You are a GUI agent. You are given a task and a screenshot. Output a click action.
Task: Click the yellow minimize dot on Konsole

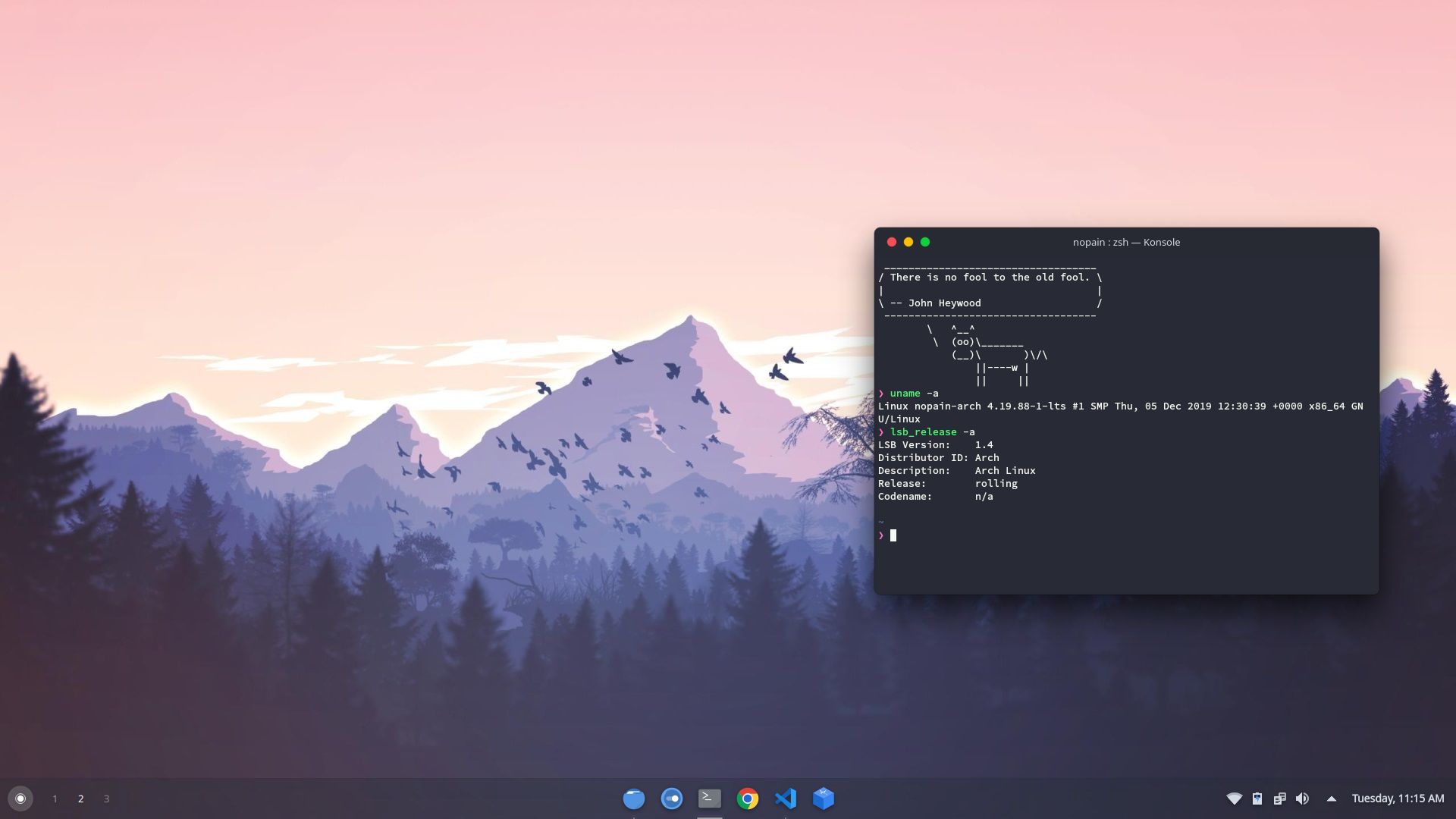click(x=908, y=243)
